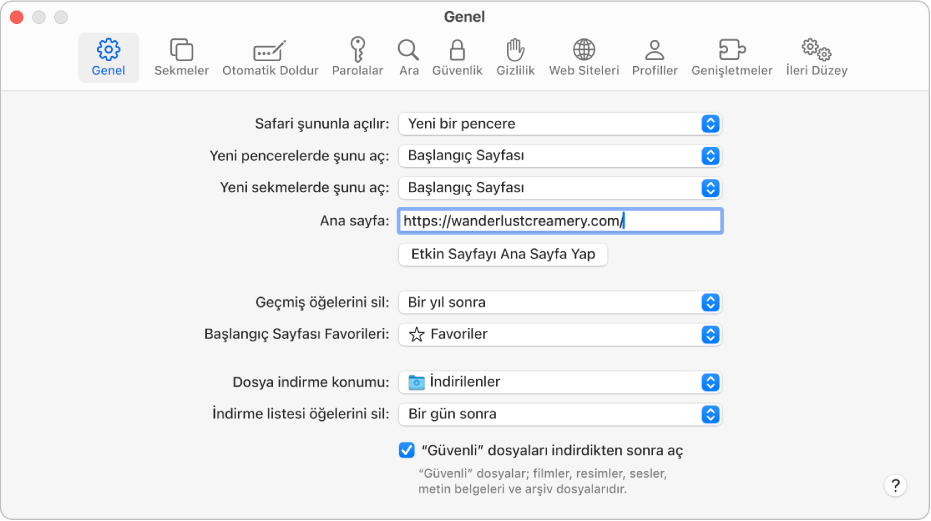Click the help question mark button
This screenshot has height=521, width=931.
click(895, 486)
